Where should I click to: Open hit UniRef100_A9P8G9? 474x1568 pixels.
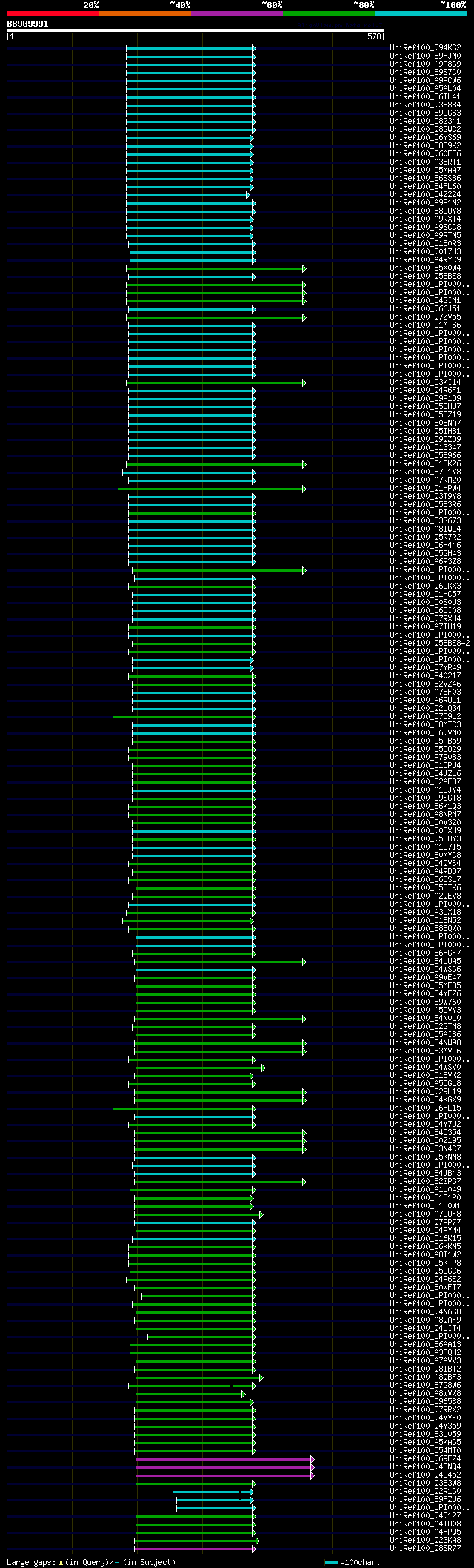pos(425,64)
